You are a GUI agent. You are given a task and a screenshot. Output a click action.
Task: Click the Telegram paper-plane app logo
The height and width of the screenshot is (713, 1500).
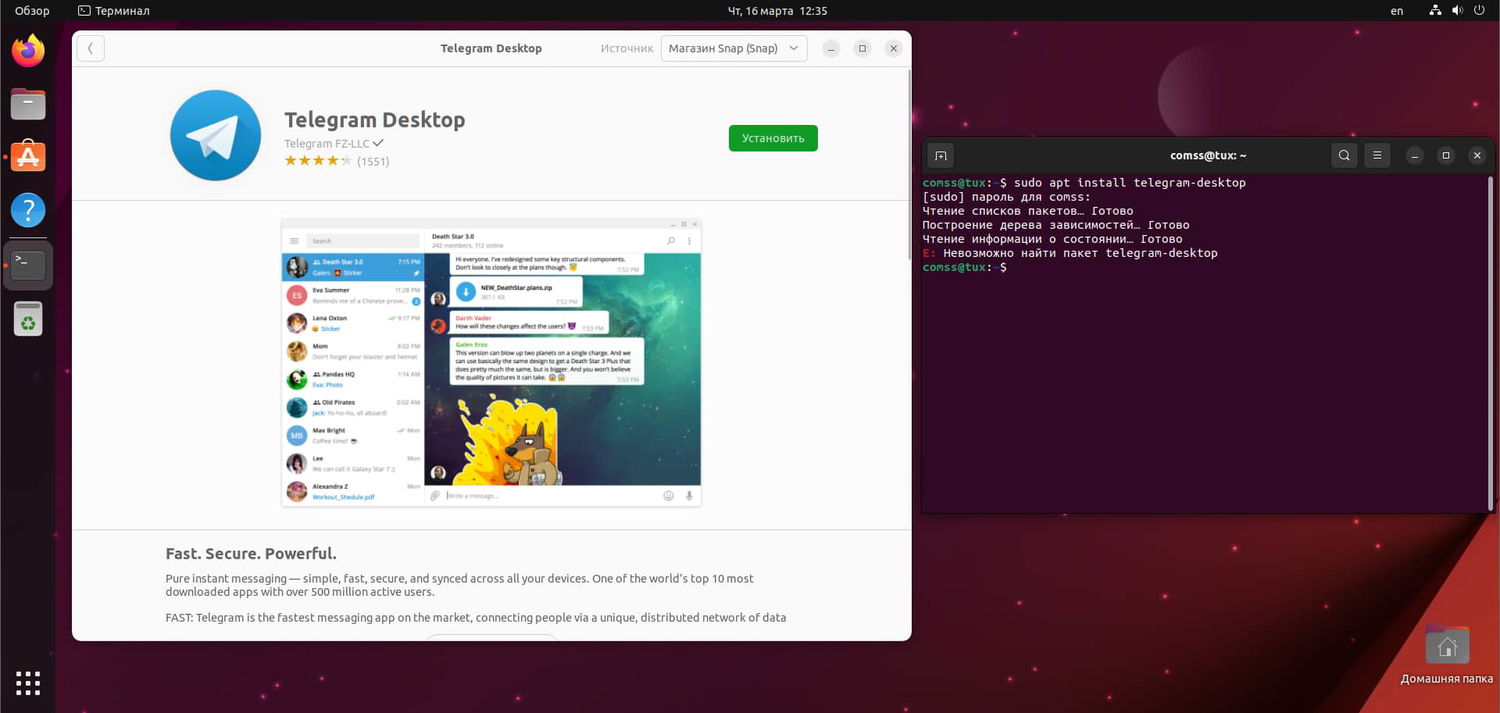coord(215,135)
